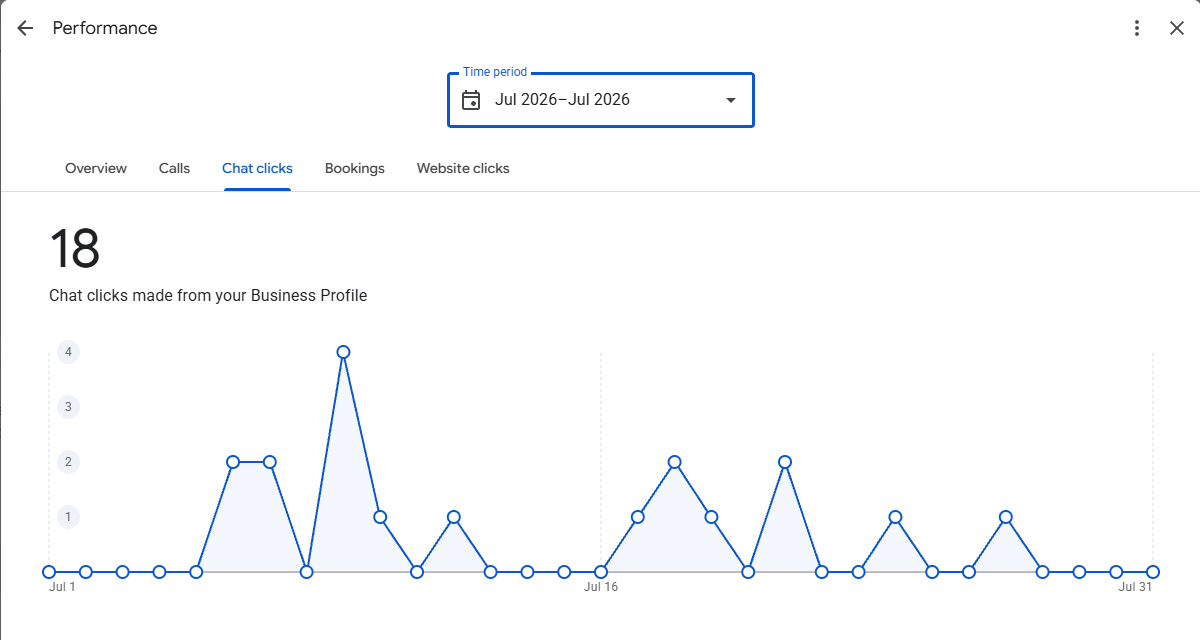Select the first data point above Jul 1
The width and height of the screenshot is (1200, 640).
point(49,572)
